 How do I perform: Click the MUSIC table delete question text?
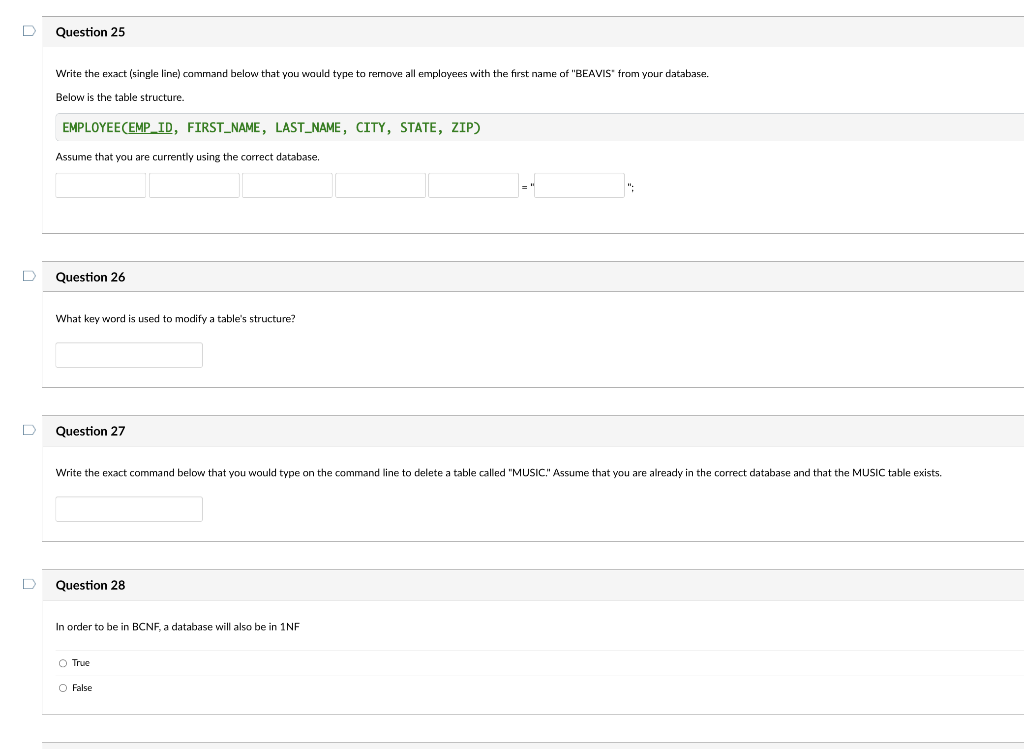(498, 473)
